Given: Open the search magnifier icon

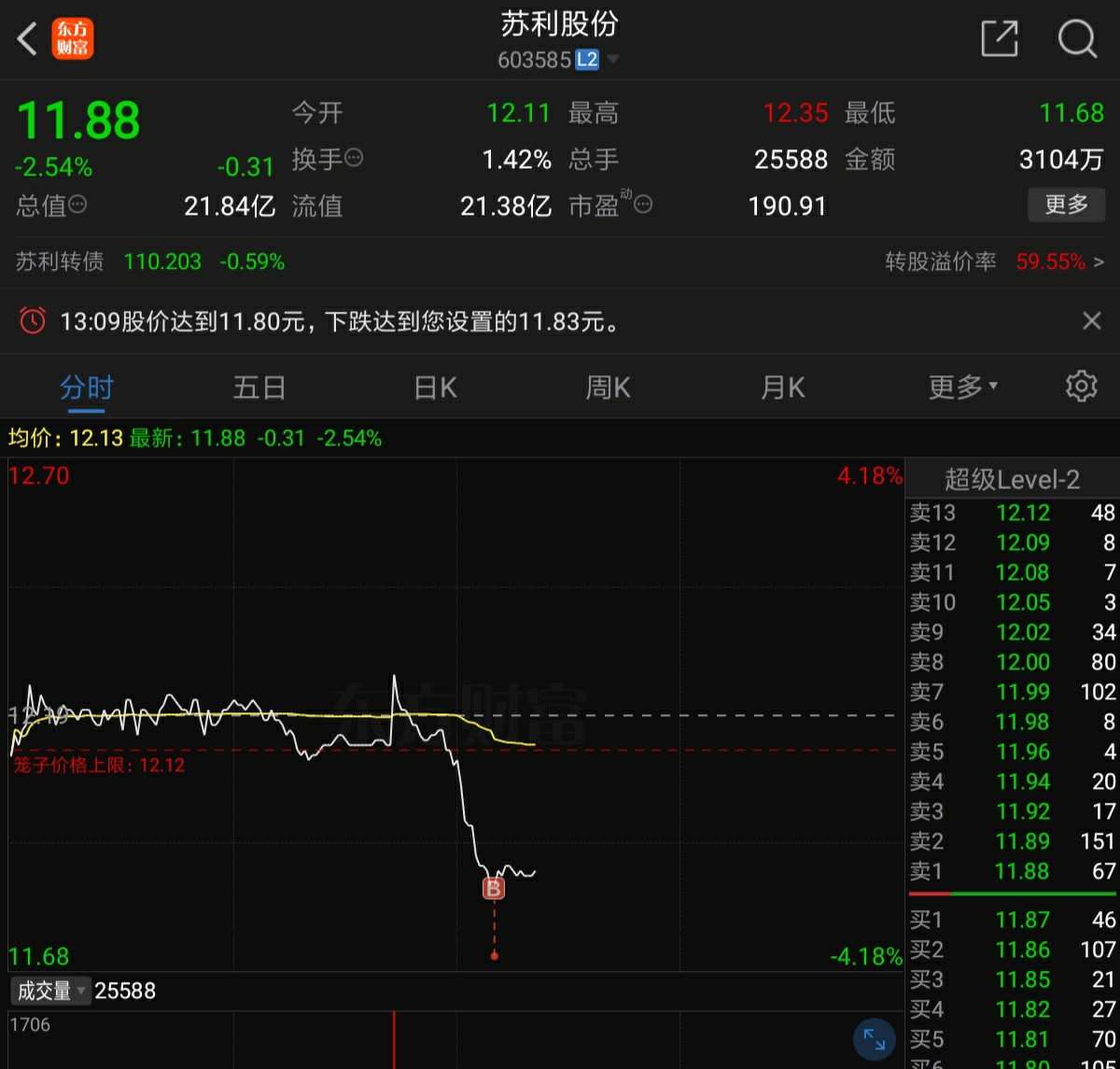Looking at the screenshot, I should point(1077,39).
